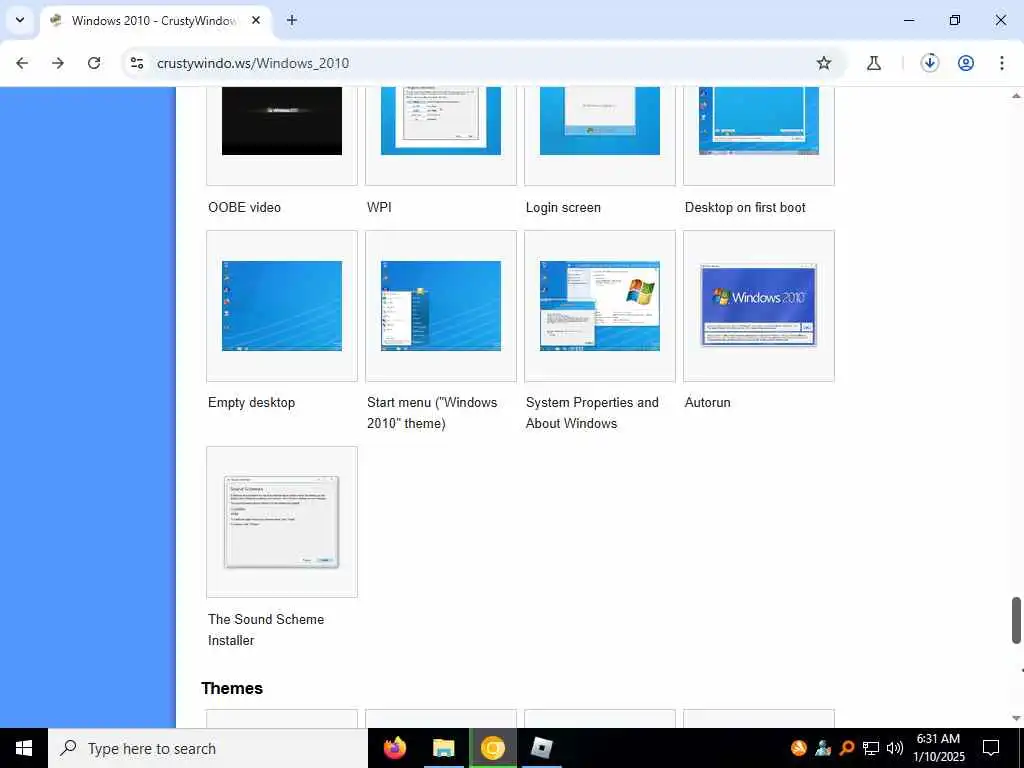Open the volume speaker icon
This screenshot has height=768, width=1024.
895,748
